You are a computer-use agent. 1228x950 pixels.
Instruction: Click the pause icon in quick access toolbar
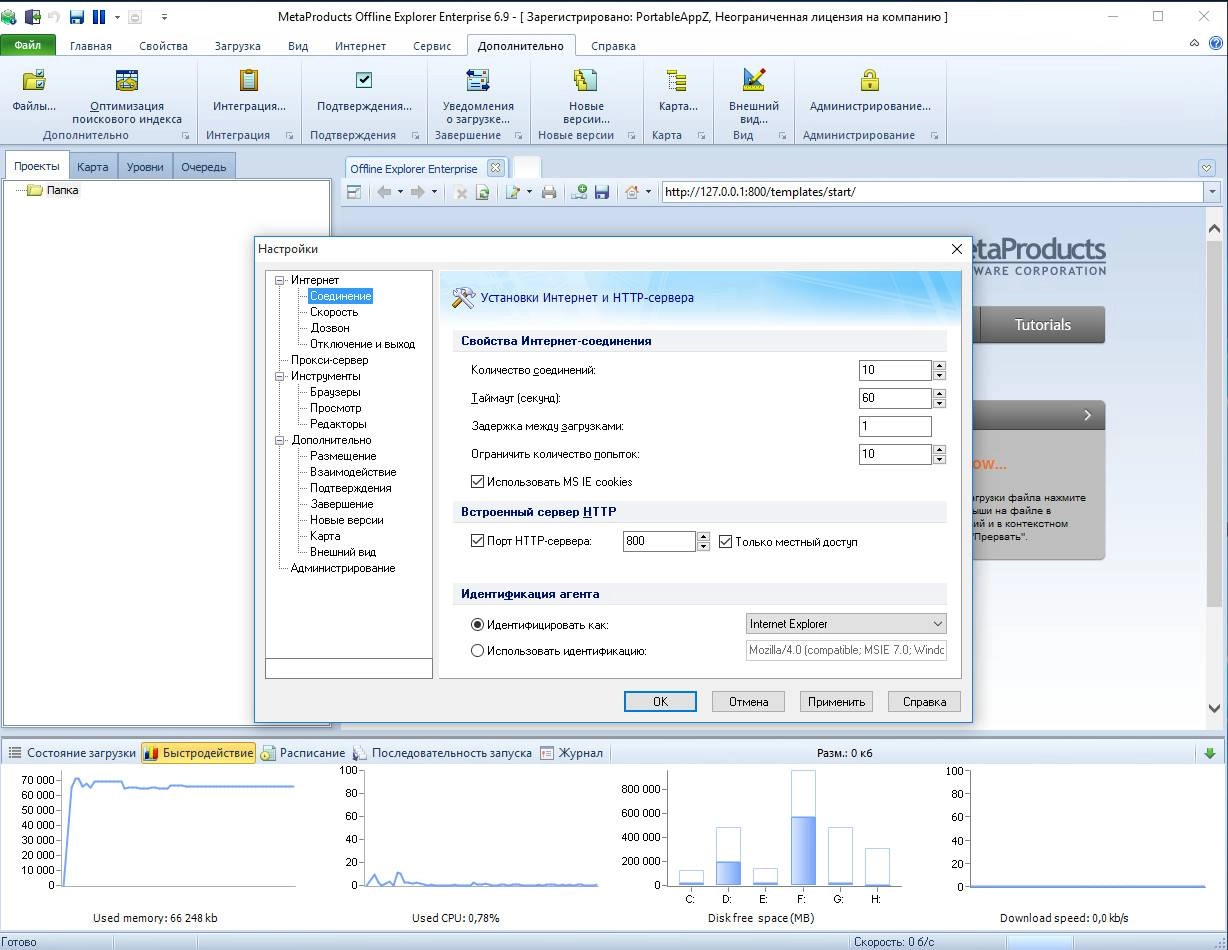point(99,17)
